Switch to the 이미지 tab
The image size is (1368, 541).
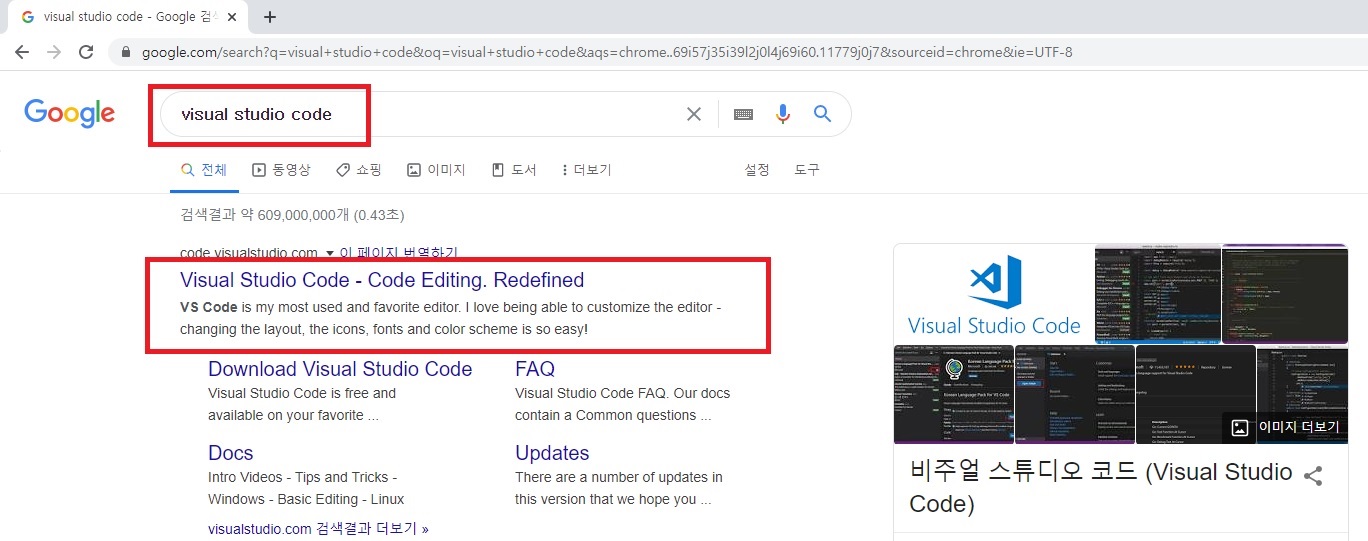click(436, 170)
